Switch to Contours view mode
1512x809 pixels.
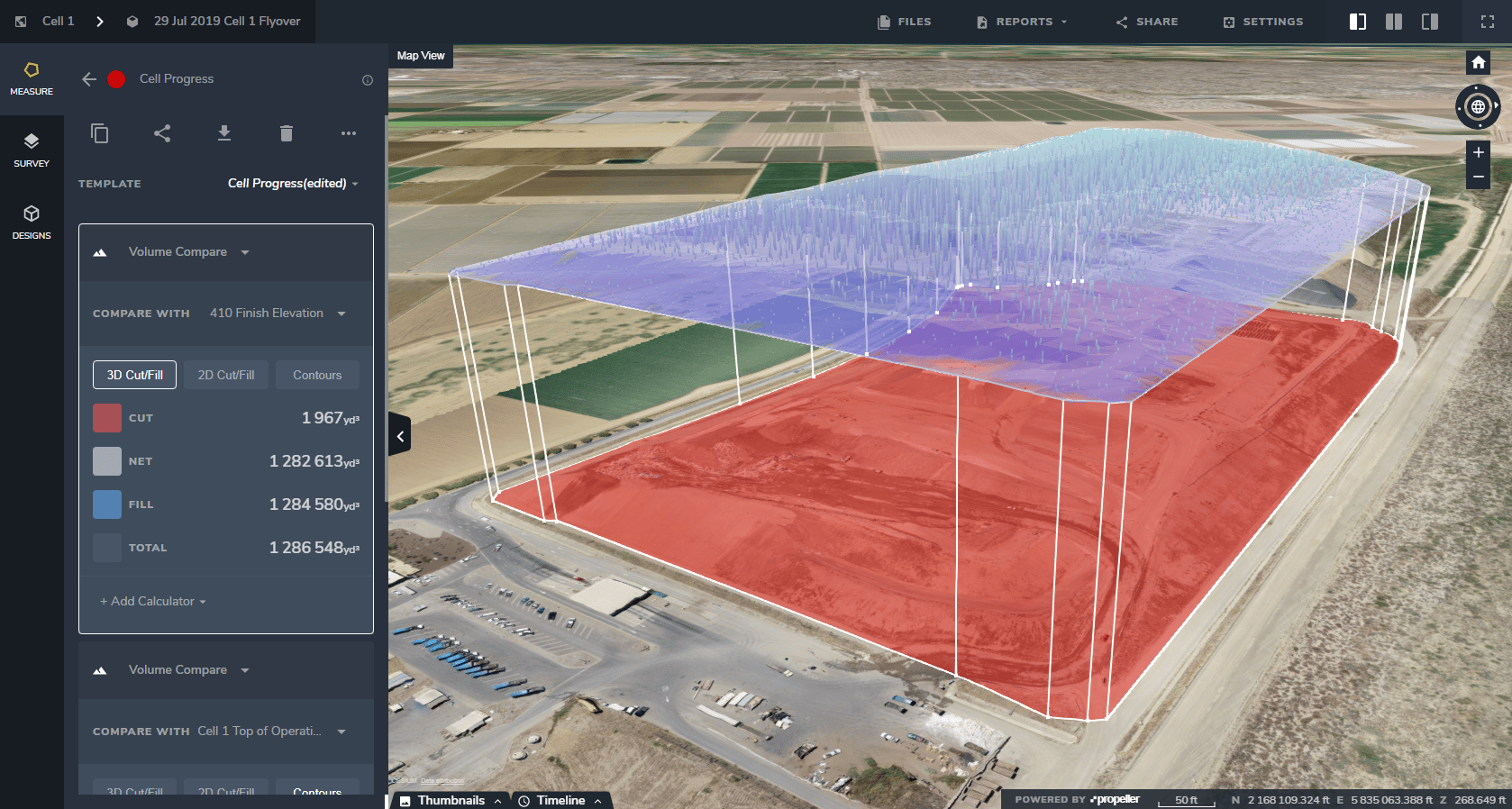click(317, 375)
